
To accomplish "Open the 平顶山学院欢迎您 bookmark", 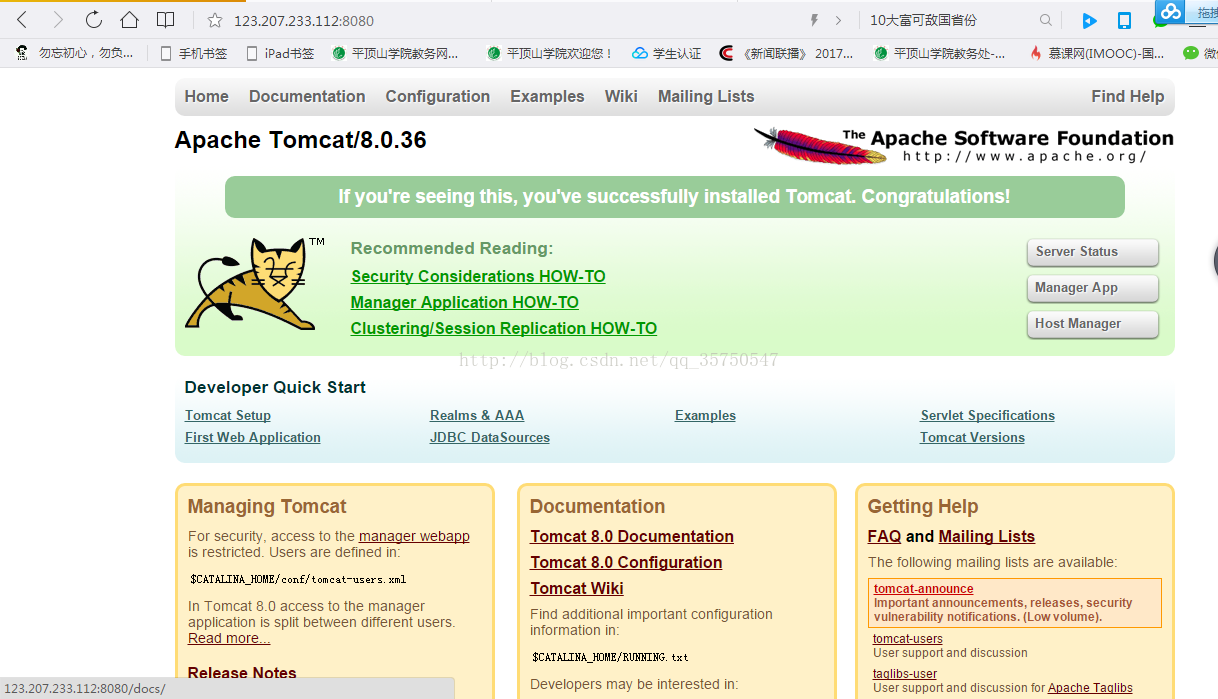I will pos(550,53).
